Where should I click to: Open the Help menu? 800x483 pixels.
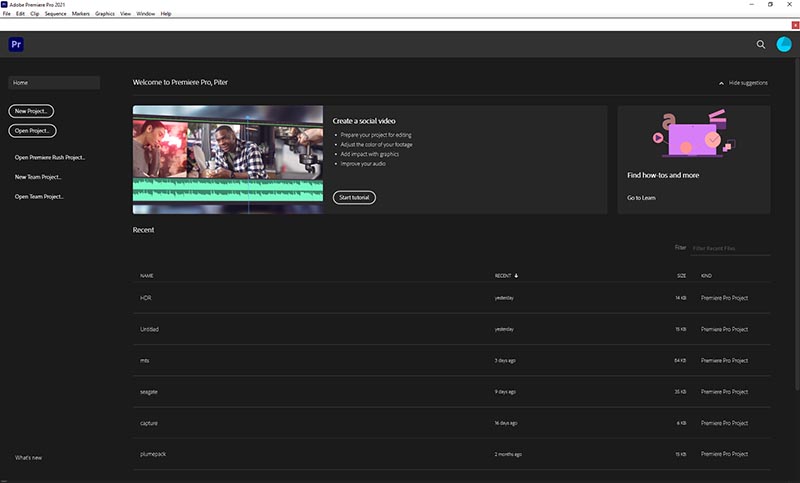click(166, 14)
